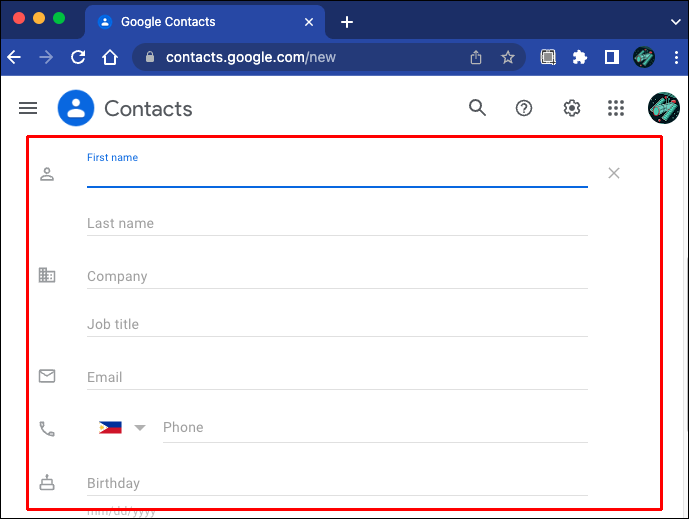Focus the contacts.google.com address bar
This screenshot has height=519, width=689.
pos(300,57)
